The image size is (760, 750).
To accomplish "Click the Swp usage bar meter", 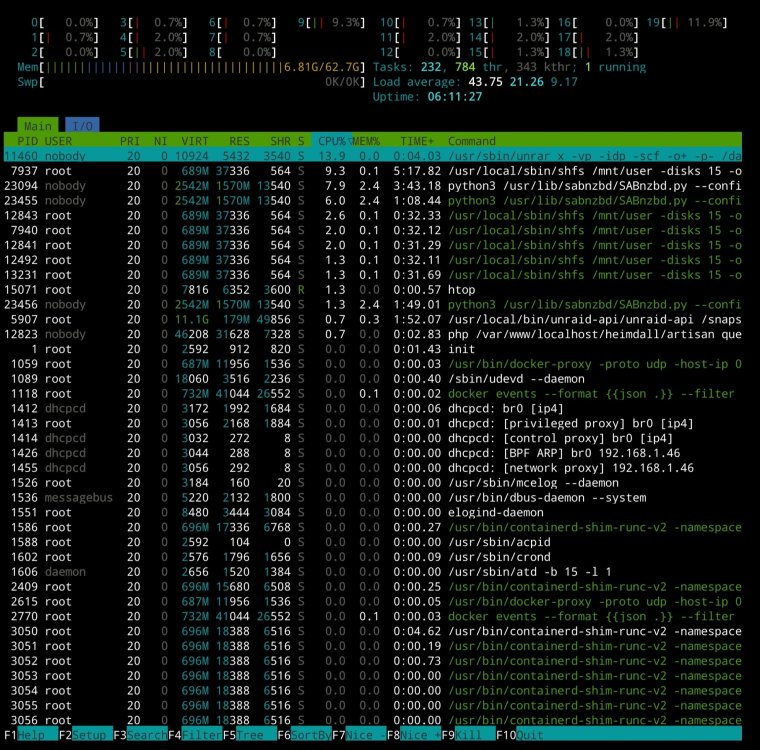I will click(191, 82).
